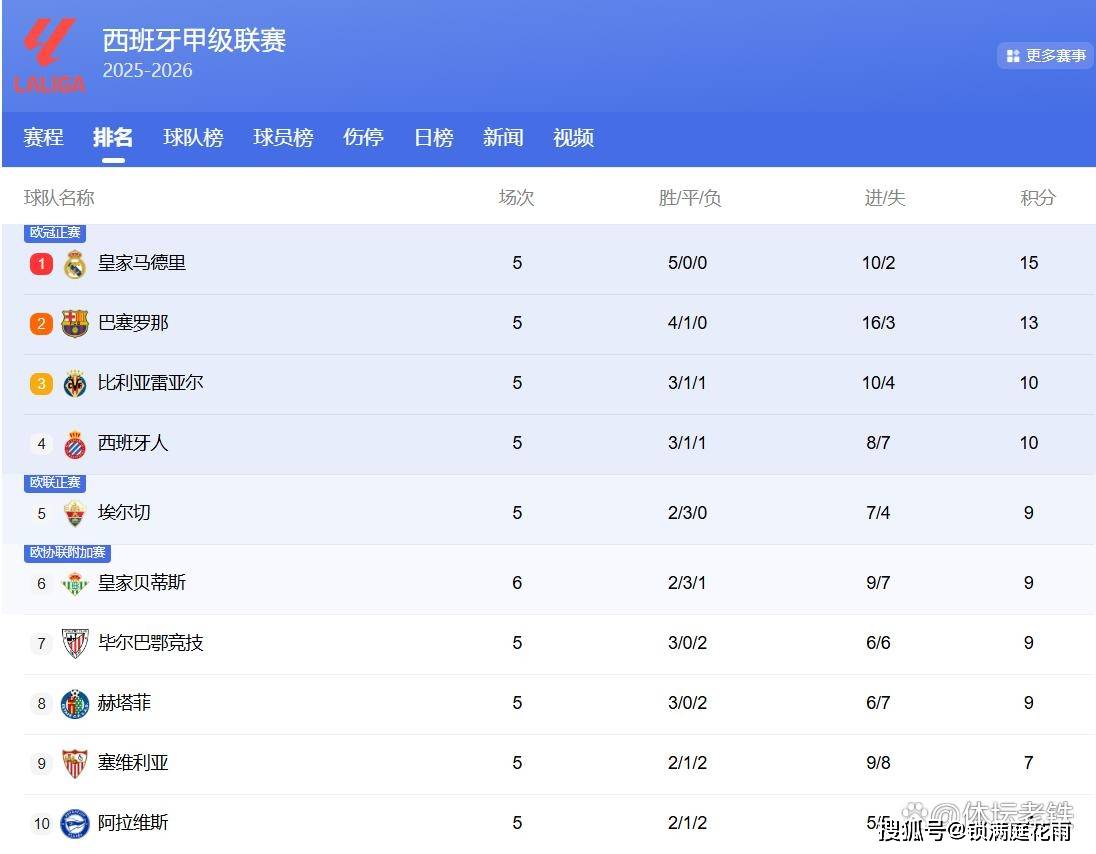Click the Espanyol club crest
Image resolution: width=1096 pixels, height=854 pixels.
point(75,444)
